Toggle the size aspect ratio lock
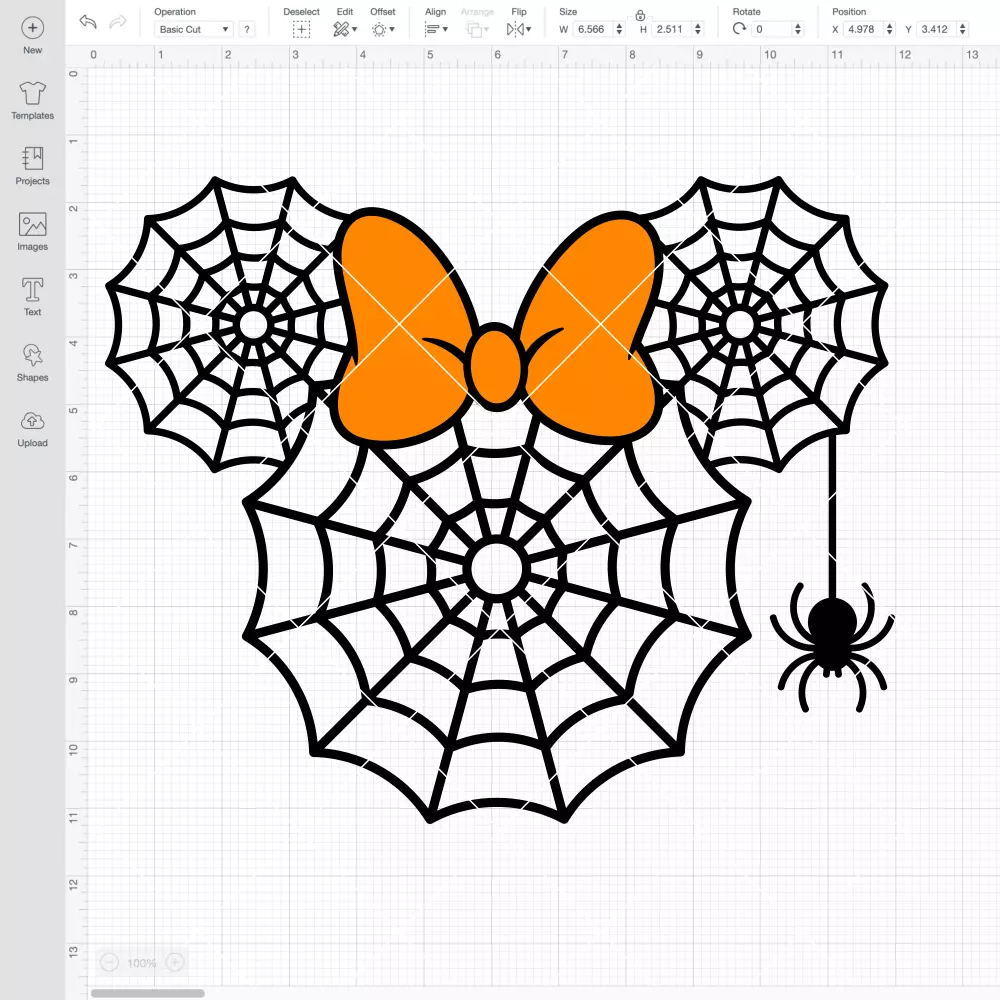Viewport: 1000px width, 1000px height. coord(640,15)
